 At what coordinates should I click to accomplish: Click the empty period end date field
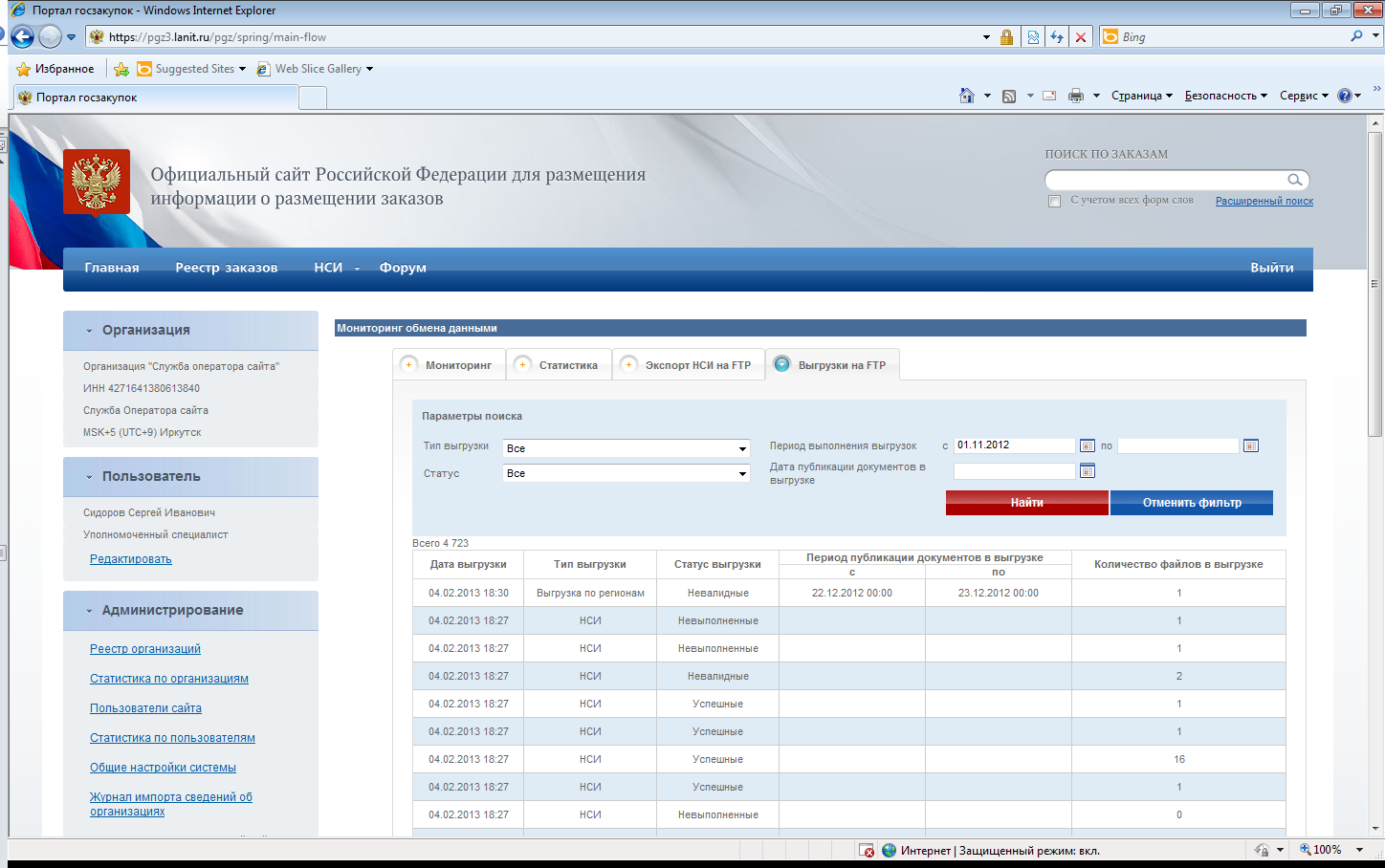[x=1178, y=445]
